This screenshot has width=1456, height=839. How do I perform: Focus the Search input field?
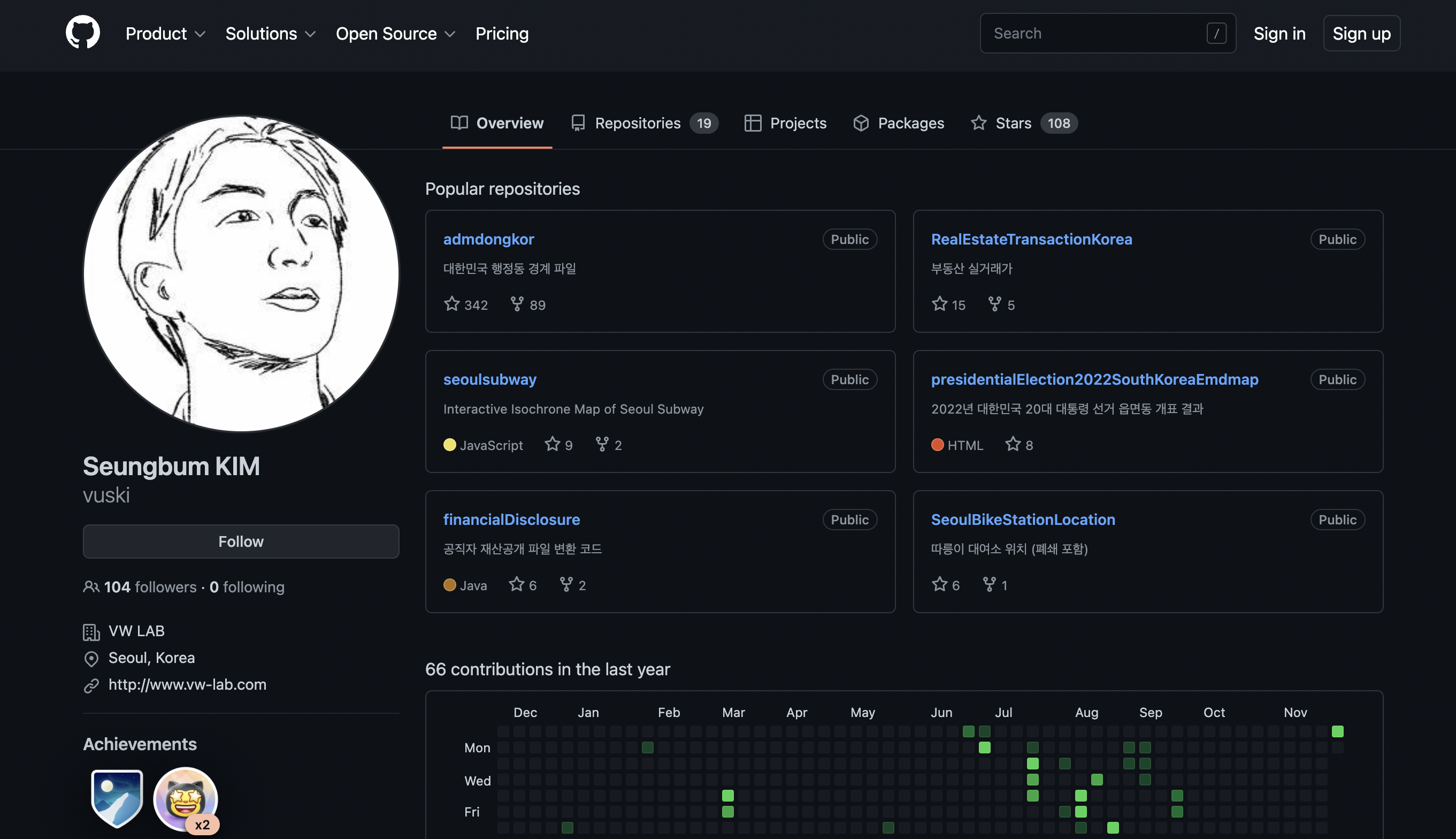[x=1108, y=33]
